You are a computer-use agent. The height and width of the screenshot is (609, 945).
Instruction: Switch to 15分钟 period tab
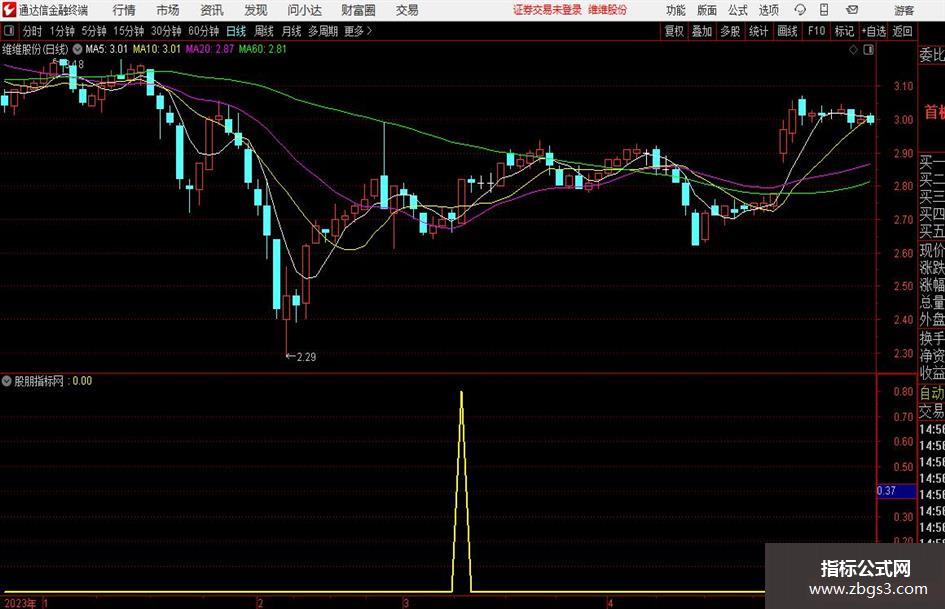[x=128, y=31]
